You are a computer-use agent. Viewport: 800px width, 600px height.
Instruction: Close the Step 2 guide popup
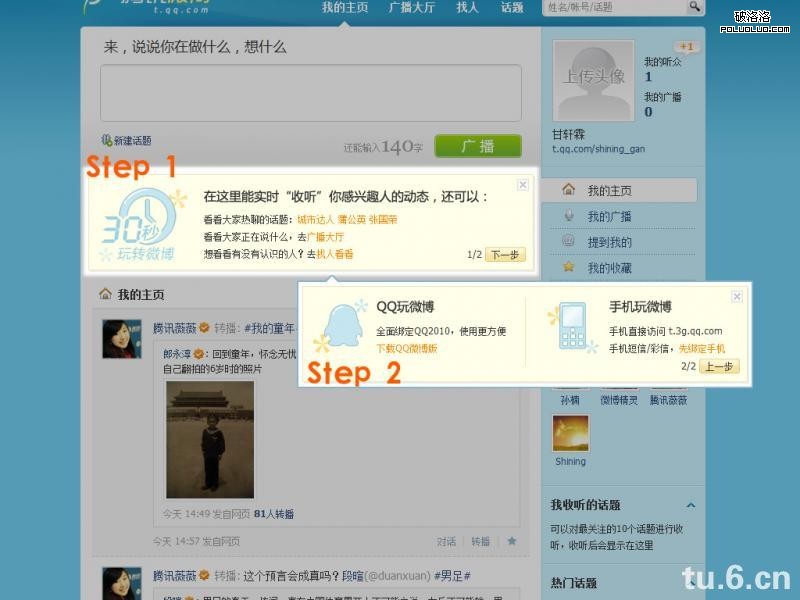[737, 297]
